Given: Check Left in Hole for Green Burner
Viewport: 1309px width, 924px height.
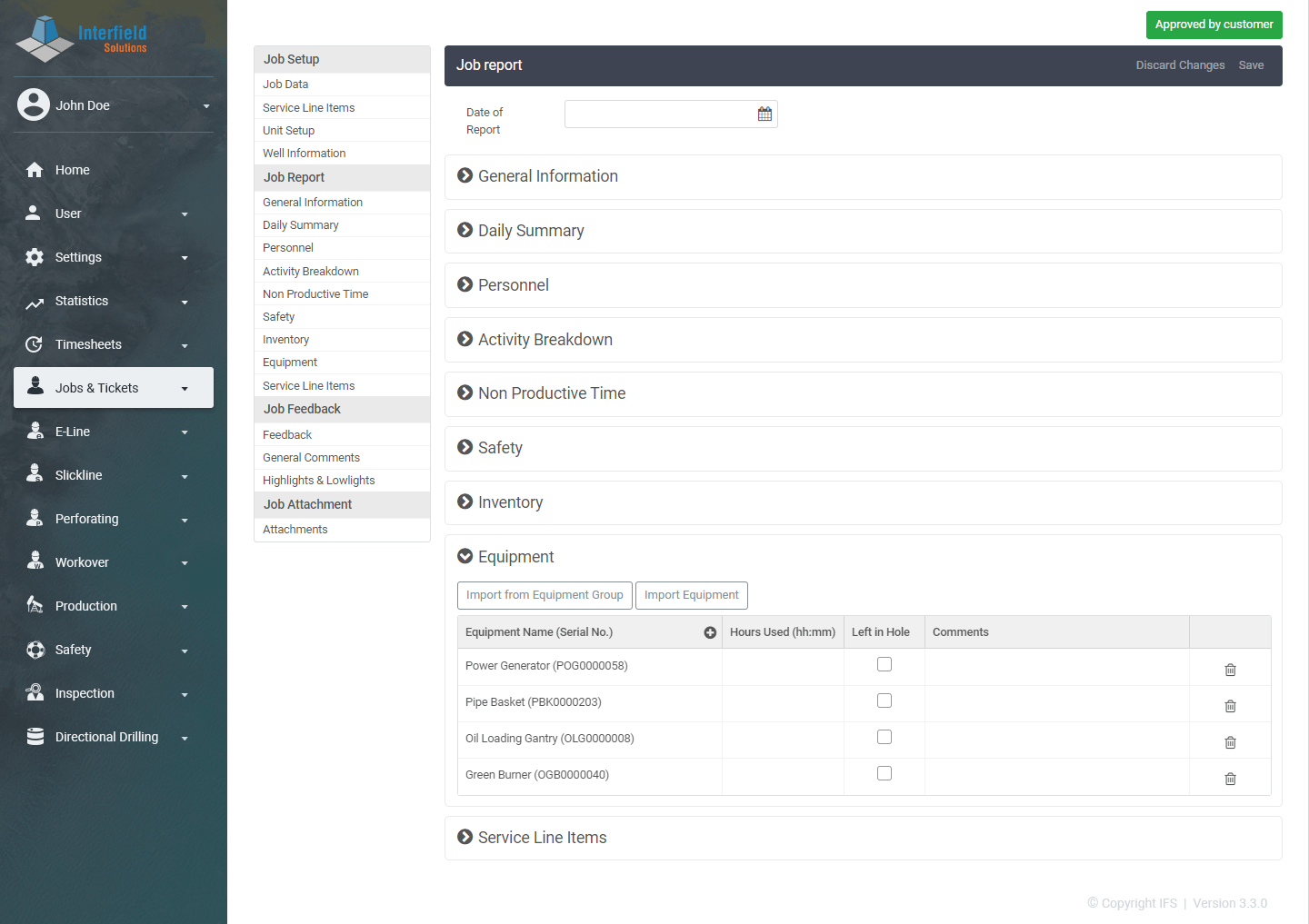Looking at the screenshot, I should (x=884, y=773).
